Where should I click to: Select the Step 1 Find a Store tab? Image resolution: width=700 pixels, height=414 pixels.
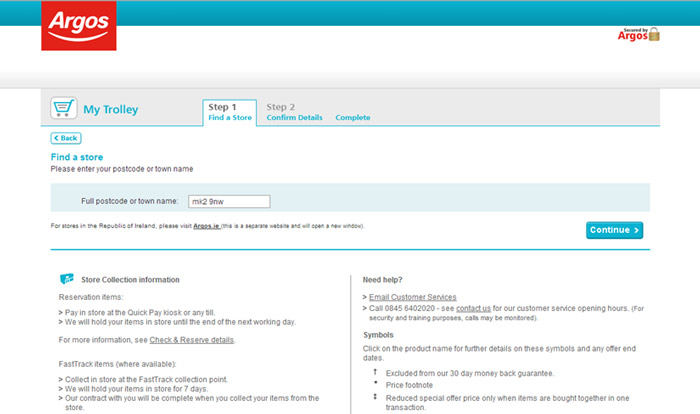coord(229,112)
